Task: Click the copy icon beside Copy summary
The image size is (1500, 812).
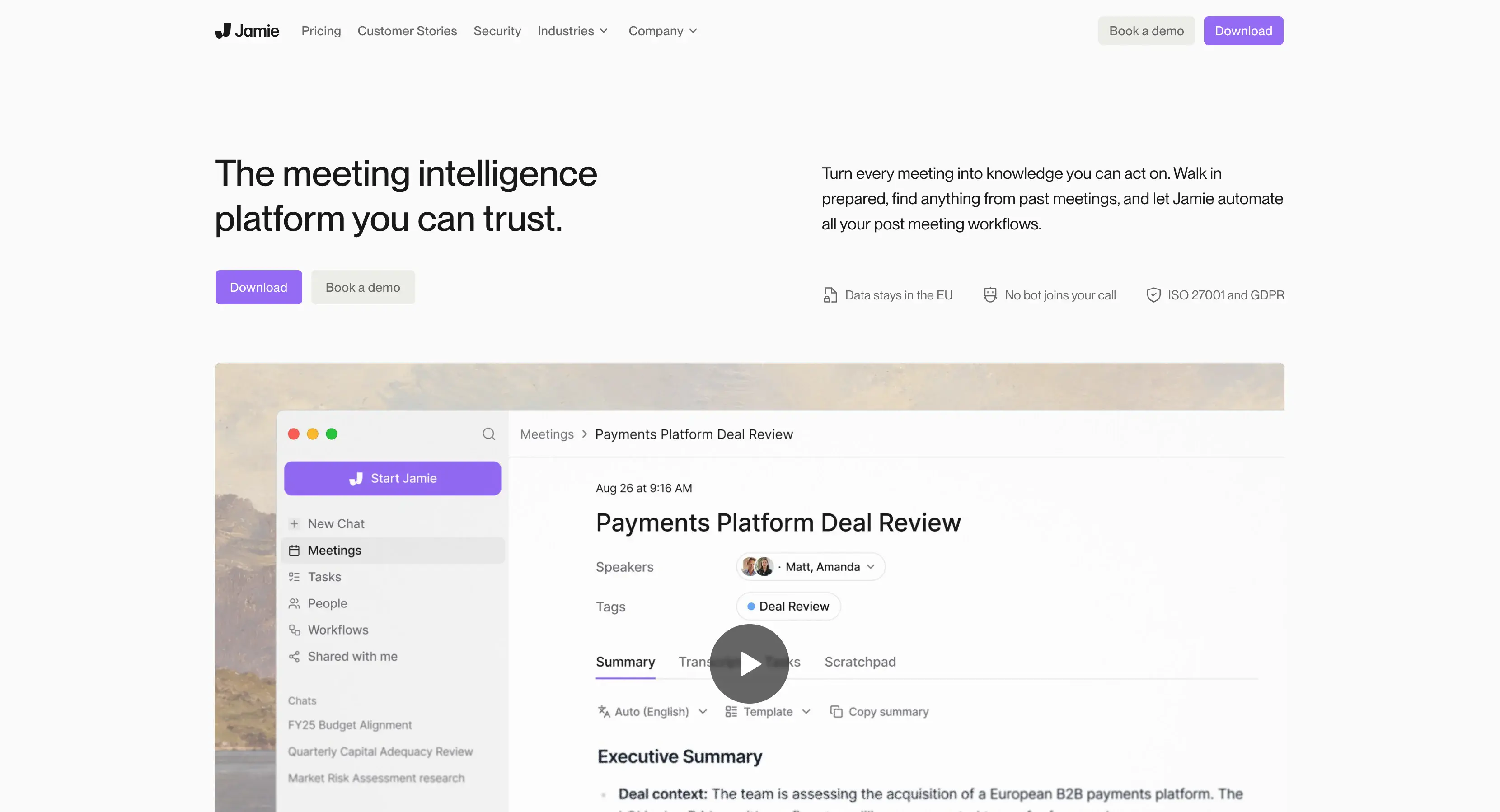Action: (836, 712)
